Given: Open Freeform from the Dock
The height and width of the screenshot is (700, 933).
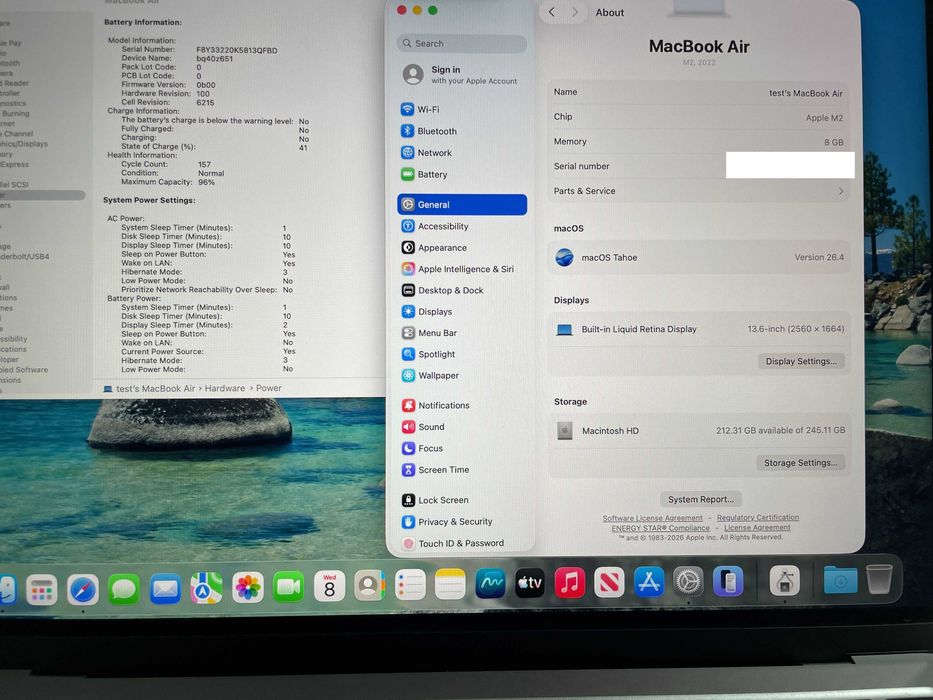Looking at the screenshot, I should 490,584.
